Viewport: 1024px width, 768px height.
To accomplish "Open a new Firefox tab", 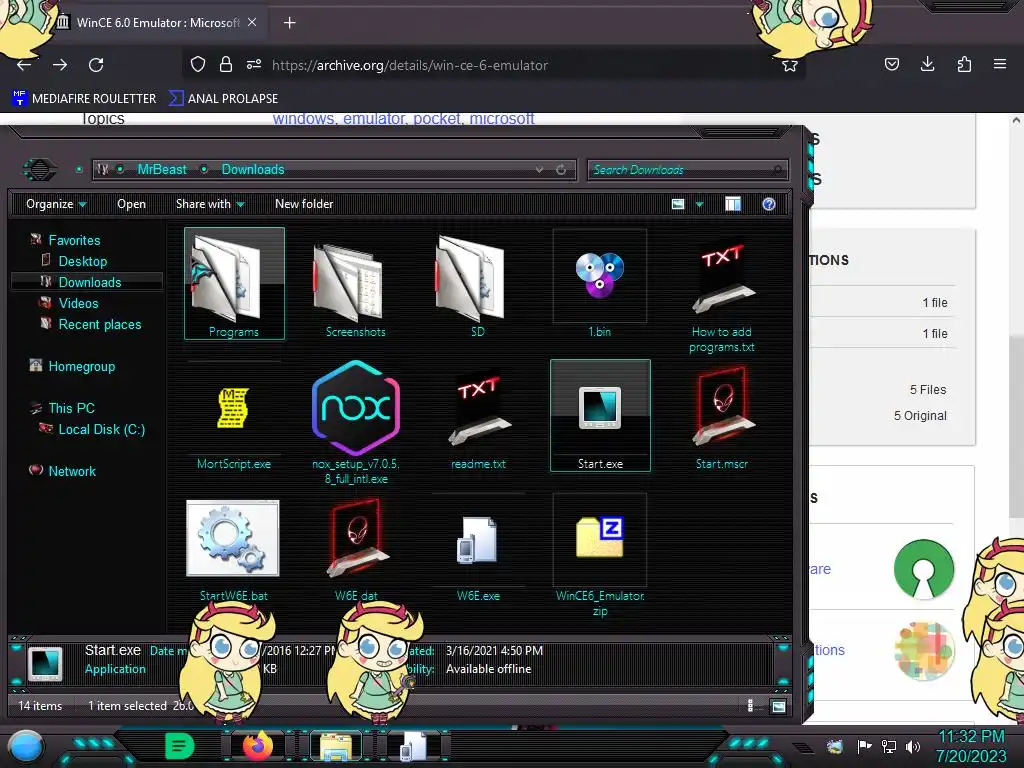I will coord(289,23).
